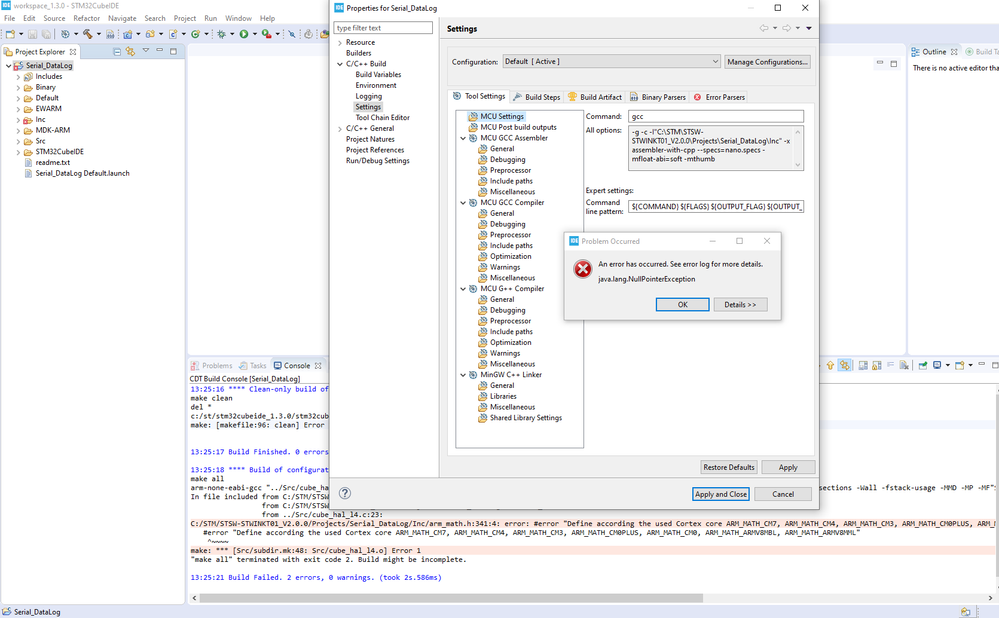The height and width of the screenshot is (618, 999).
Task: Click the Display Selected Console icon
Action: click(937, 366)
